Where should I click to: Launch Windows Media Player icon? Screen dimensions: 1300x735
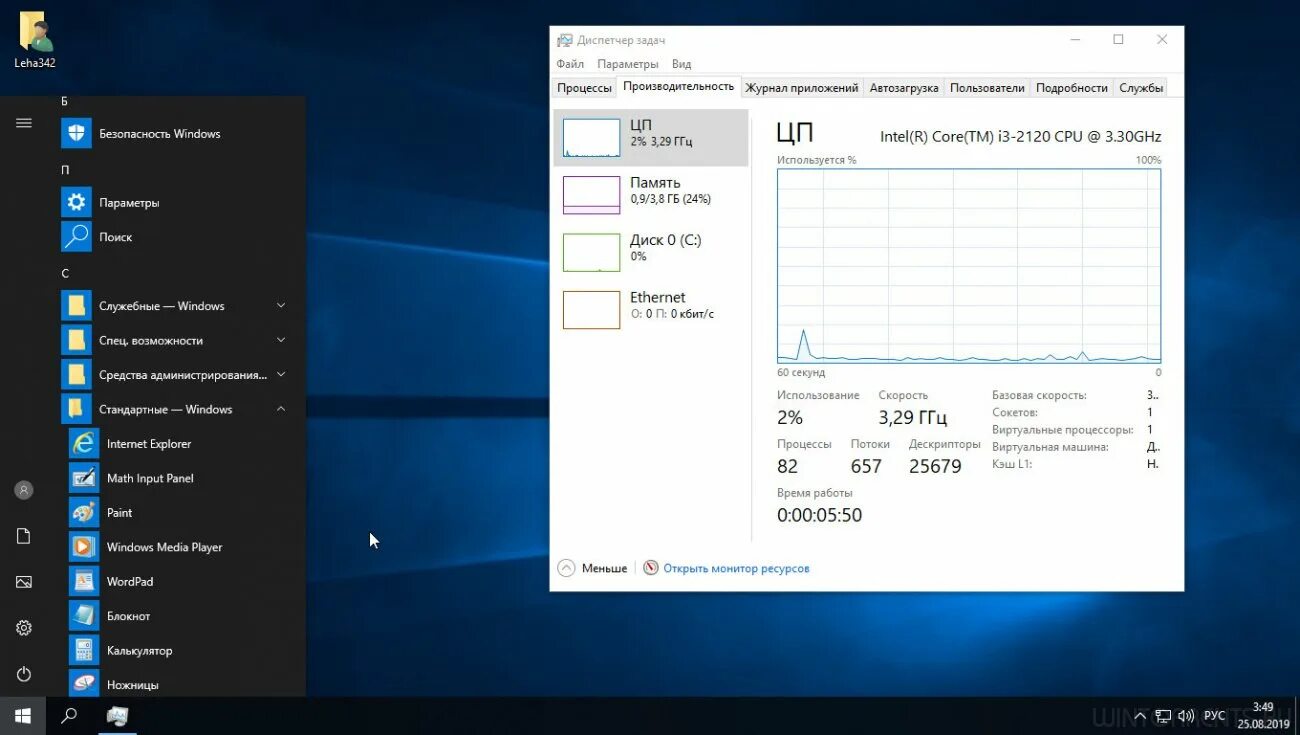point(84,547)
